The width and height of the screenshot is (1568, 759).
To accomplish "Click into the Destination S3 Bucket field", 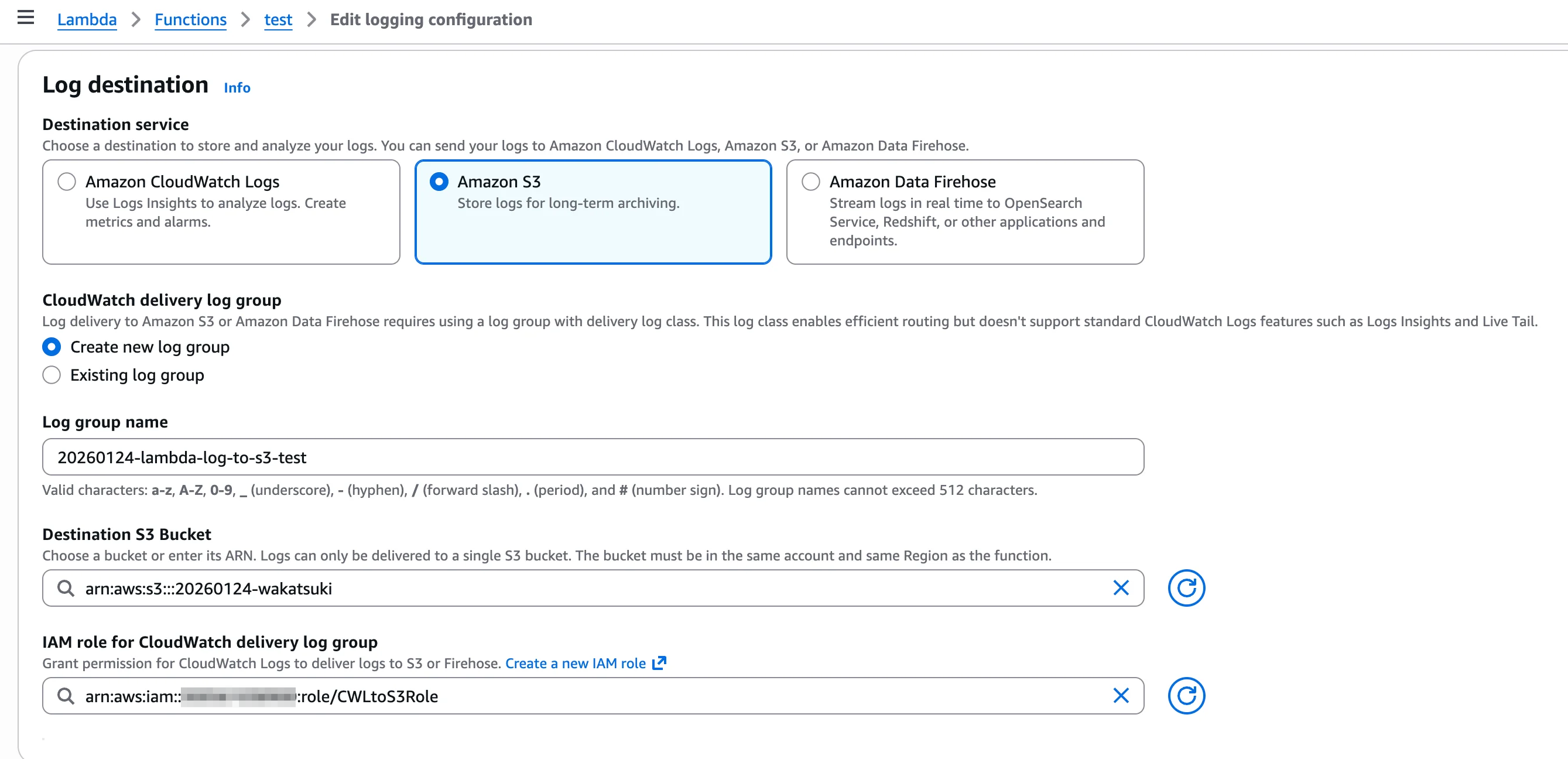I will coord(593,588).
